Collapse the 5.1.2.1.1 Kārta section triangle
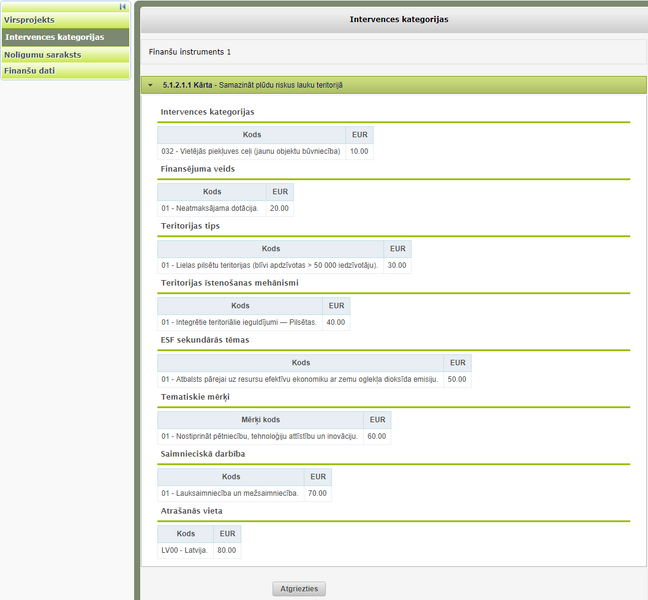 (x=150, y=85)
